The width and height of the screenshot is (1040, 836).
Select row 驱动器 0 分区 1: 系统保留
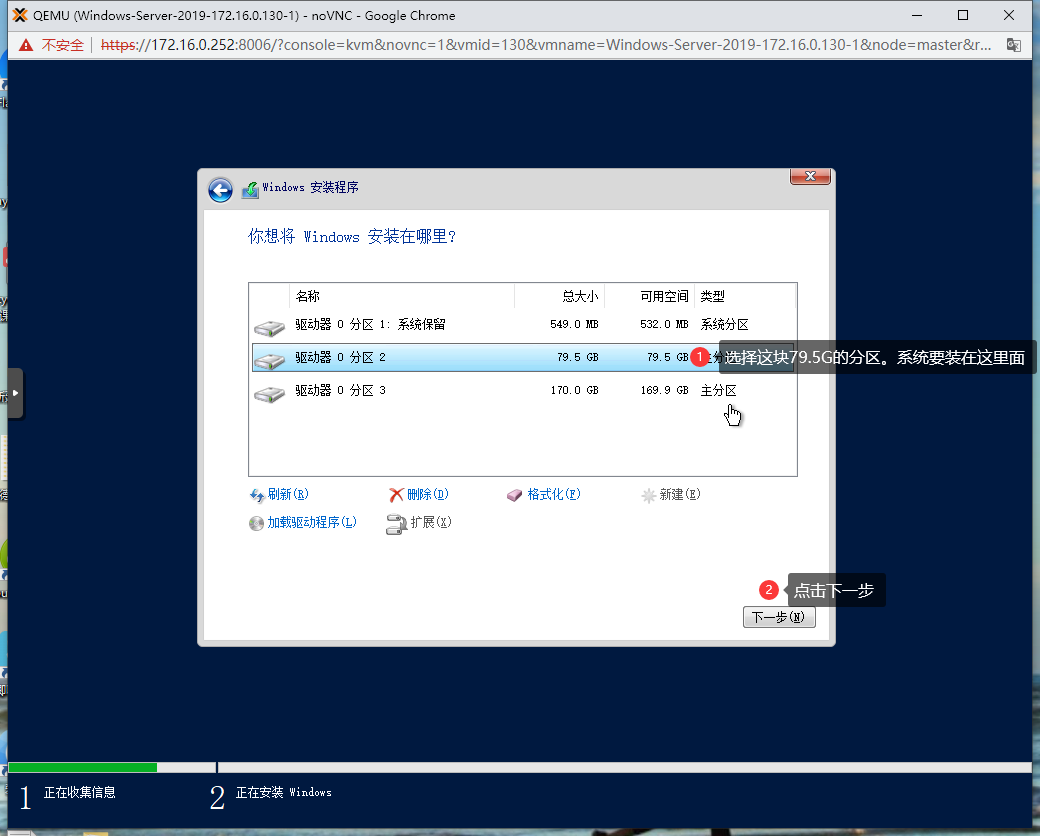click(523, 324)
